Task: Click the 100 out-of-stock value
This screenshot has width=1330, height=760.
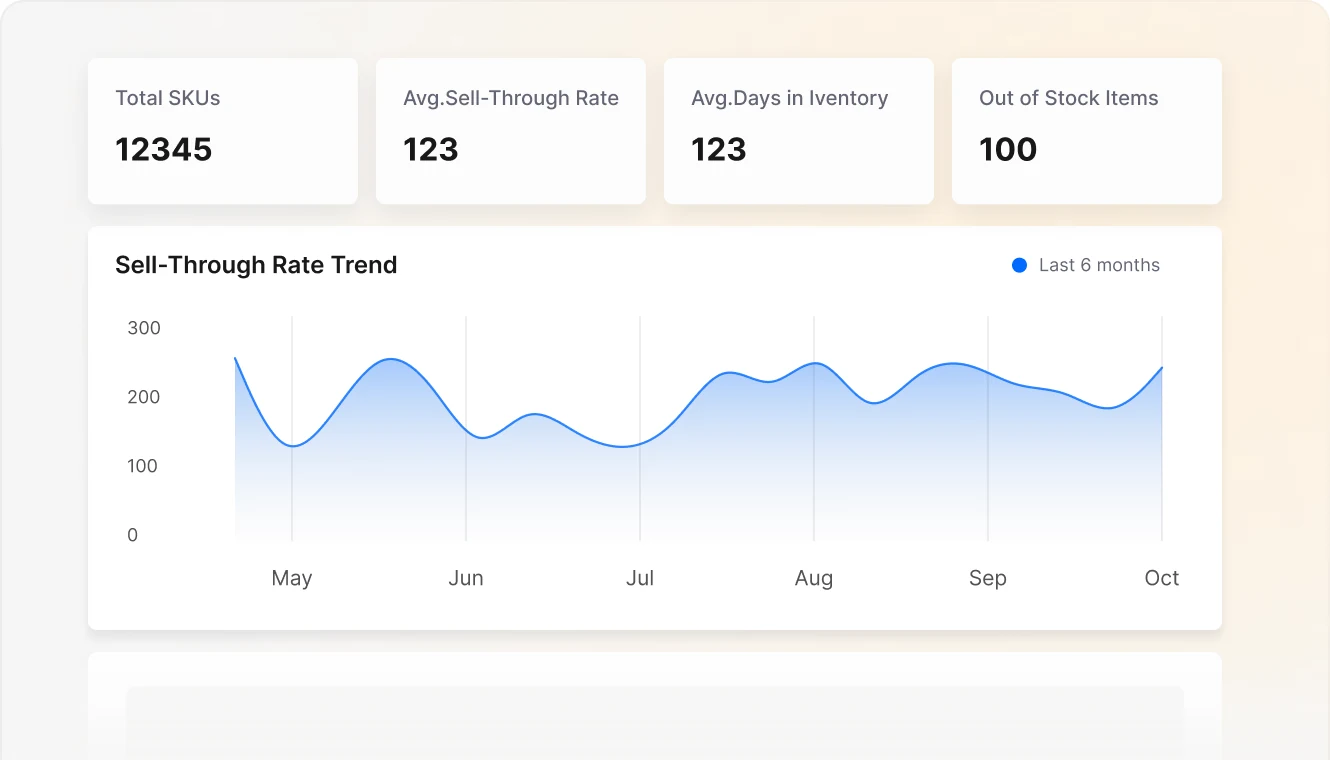Action: click(1008, 150)
